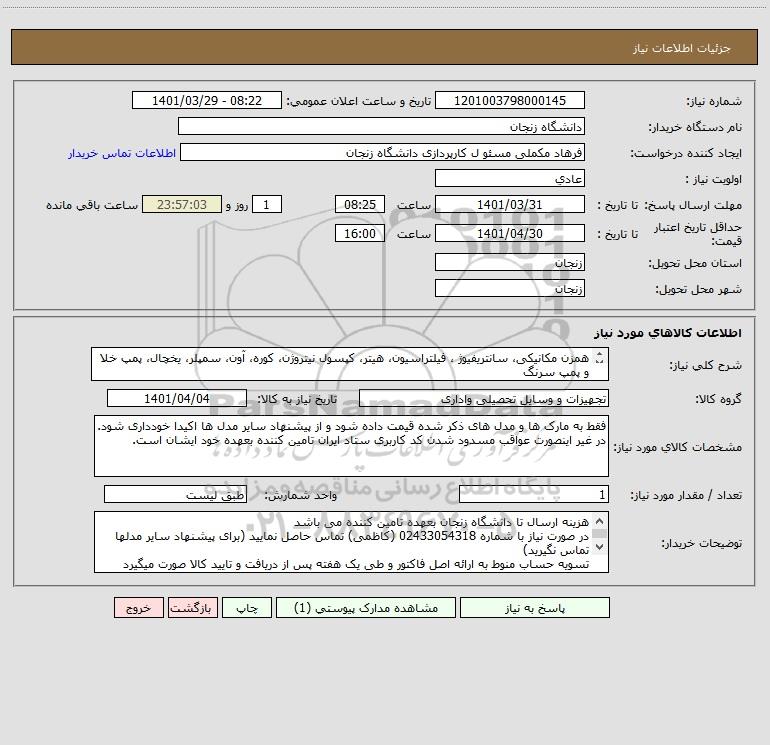Click the 'اطلاعات کالاهای مورد نیاز' section heading
The height and width of the screenshot is (745, 770).
point(667,333)
